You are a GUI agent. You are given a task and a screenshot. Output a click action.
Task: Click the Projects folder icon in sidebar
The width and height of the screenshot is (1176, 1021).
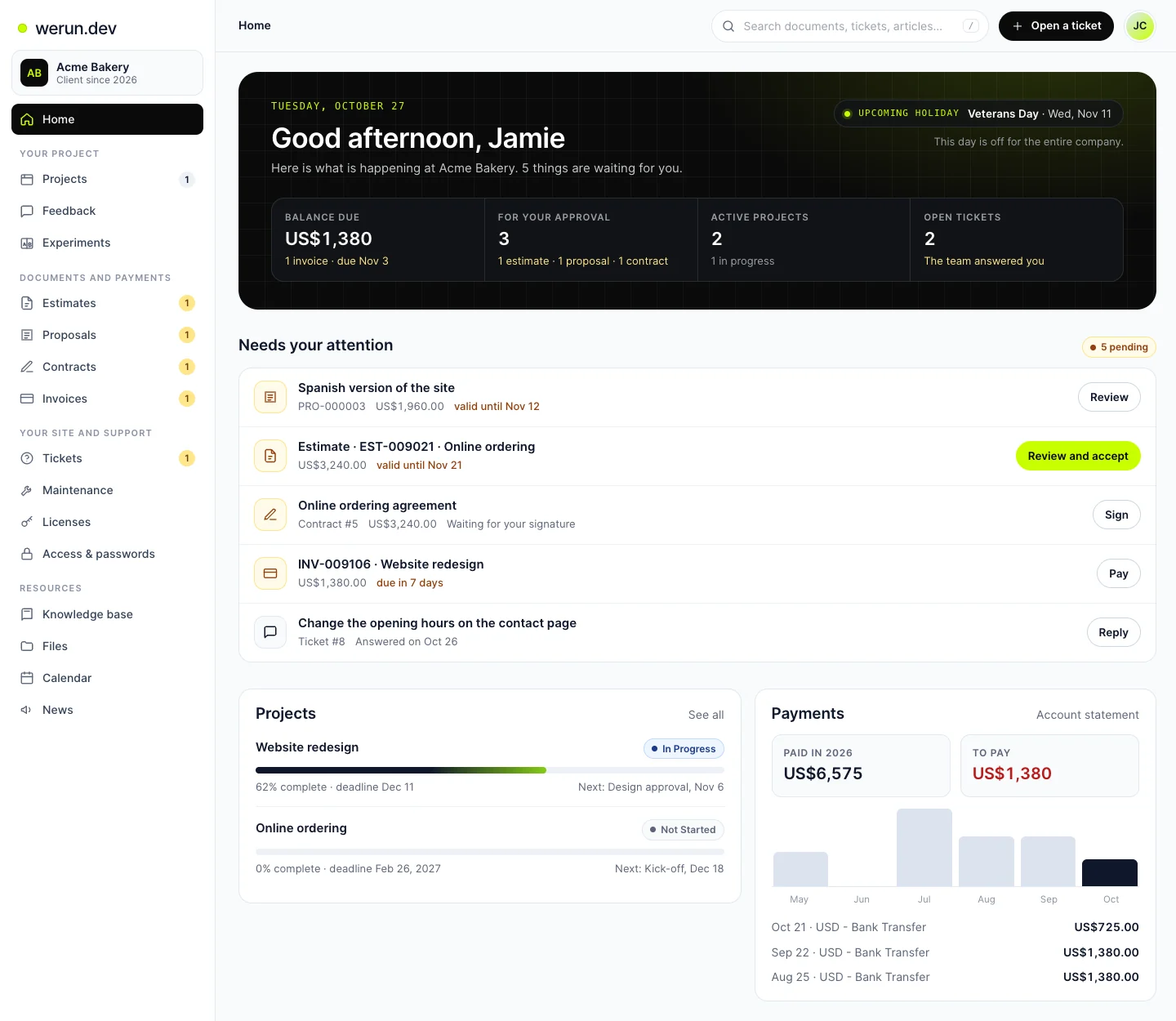pyautogui.click(x=27, y=179)
